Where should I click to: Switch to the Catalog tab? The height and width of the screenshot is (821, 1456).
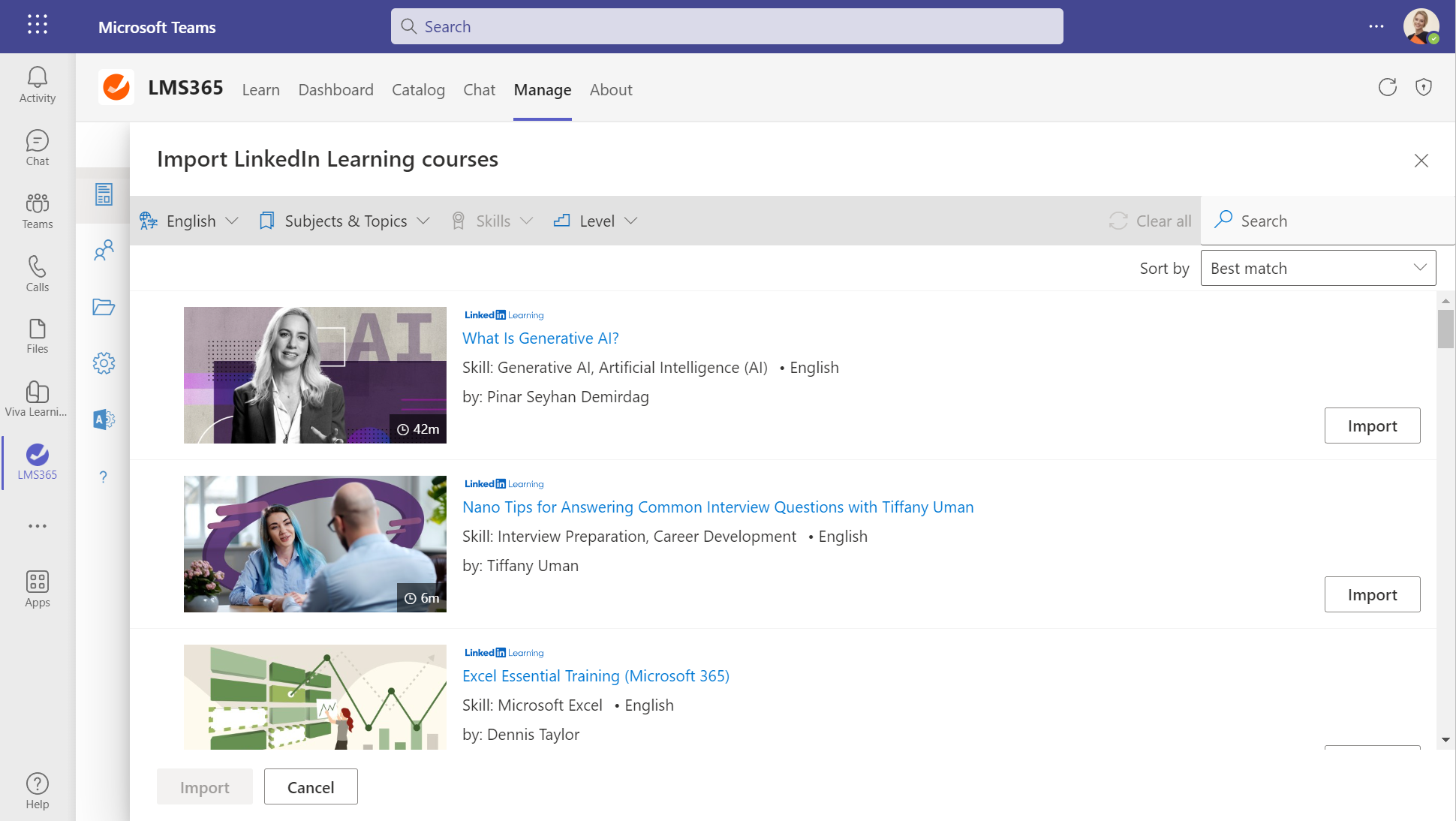(418, 90)
